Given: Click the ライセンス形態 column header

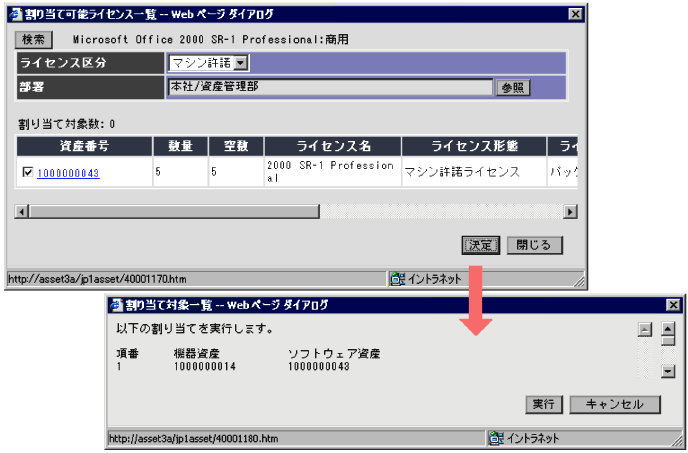Looking at the screenshot, I should coord(474,146).
